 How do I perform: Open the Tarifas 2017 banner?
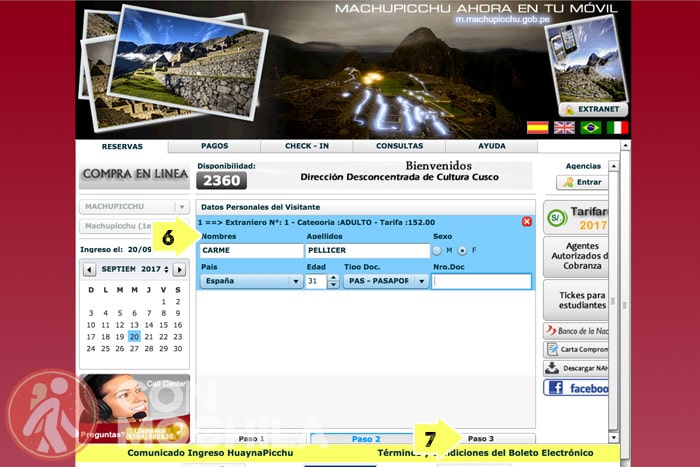(x=576, y=218)
